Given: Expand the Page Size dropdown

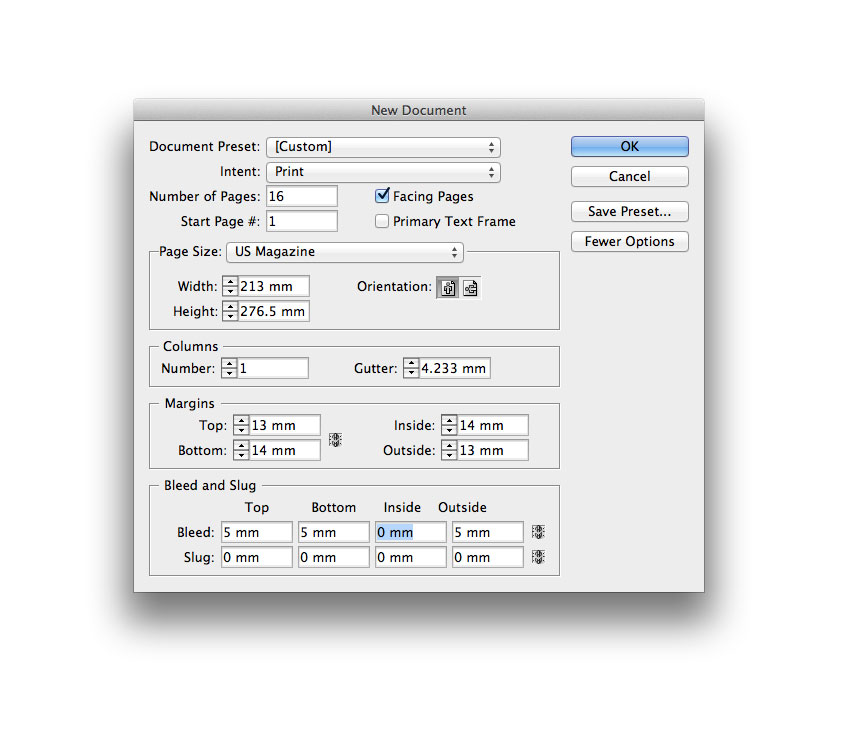Looking at the screenshot, I should (x=345, y=252).
